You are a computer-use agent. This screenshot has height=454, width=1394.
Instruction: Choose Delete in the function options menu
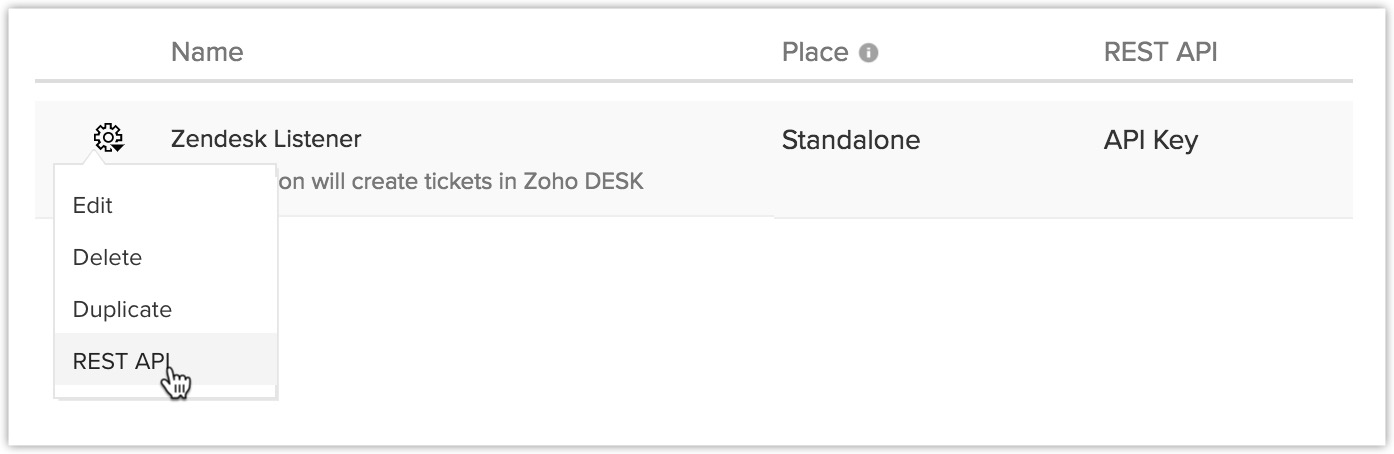click(x=107, y=257)
